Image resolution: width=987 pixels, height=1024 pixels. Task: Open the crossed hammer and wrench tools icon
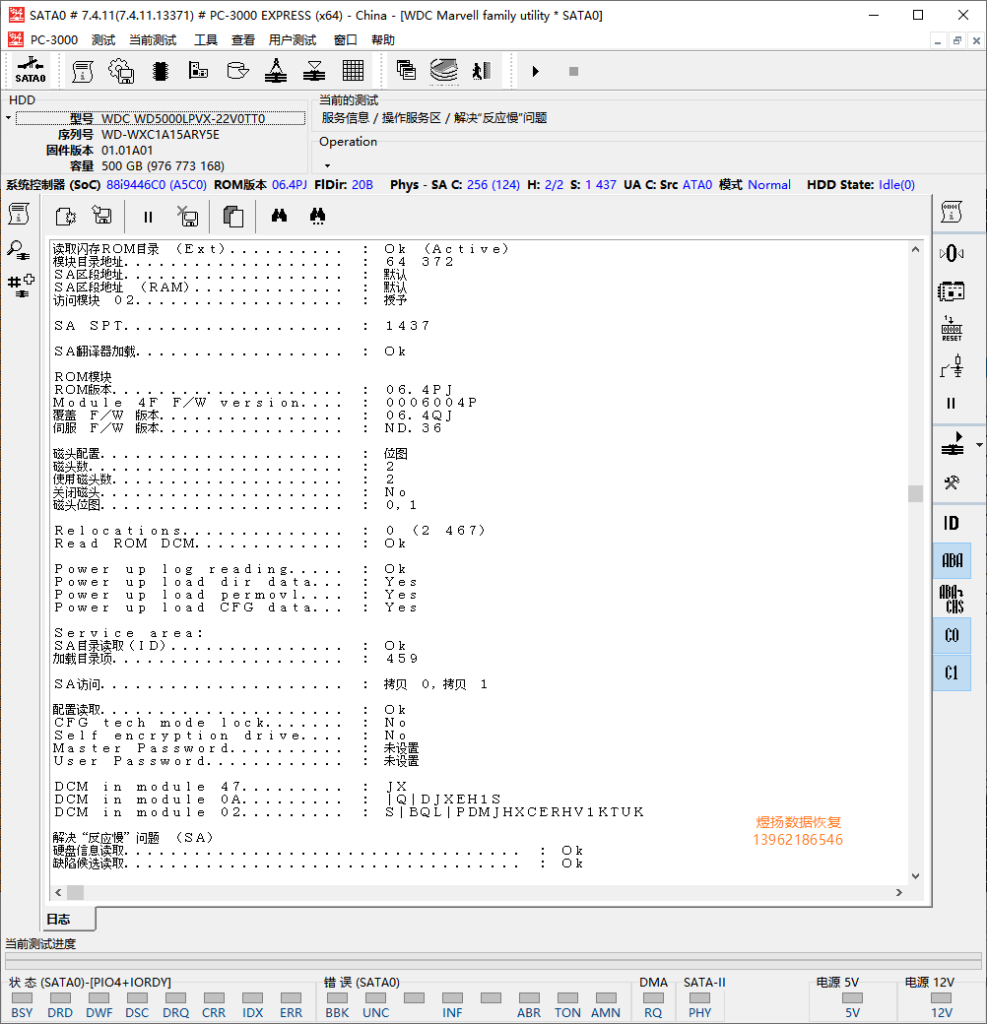tap(952, 483)
